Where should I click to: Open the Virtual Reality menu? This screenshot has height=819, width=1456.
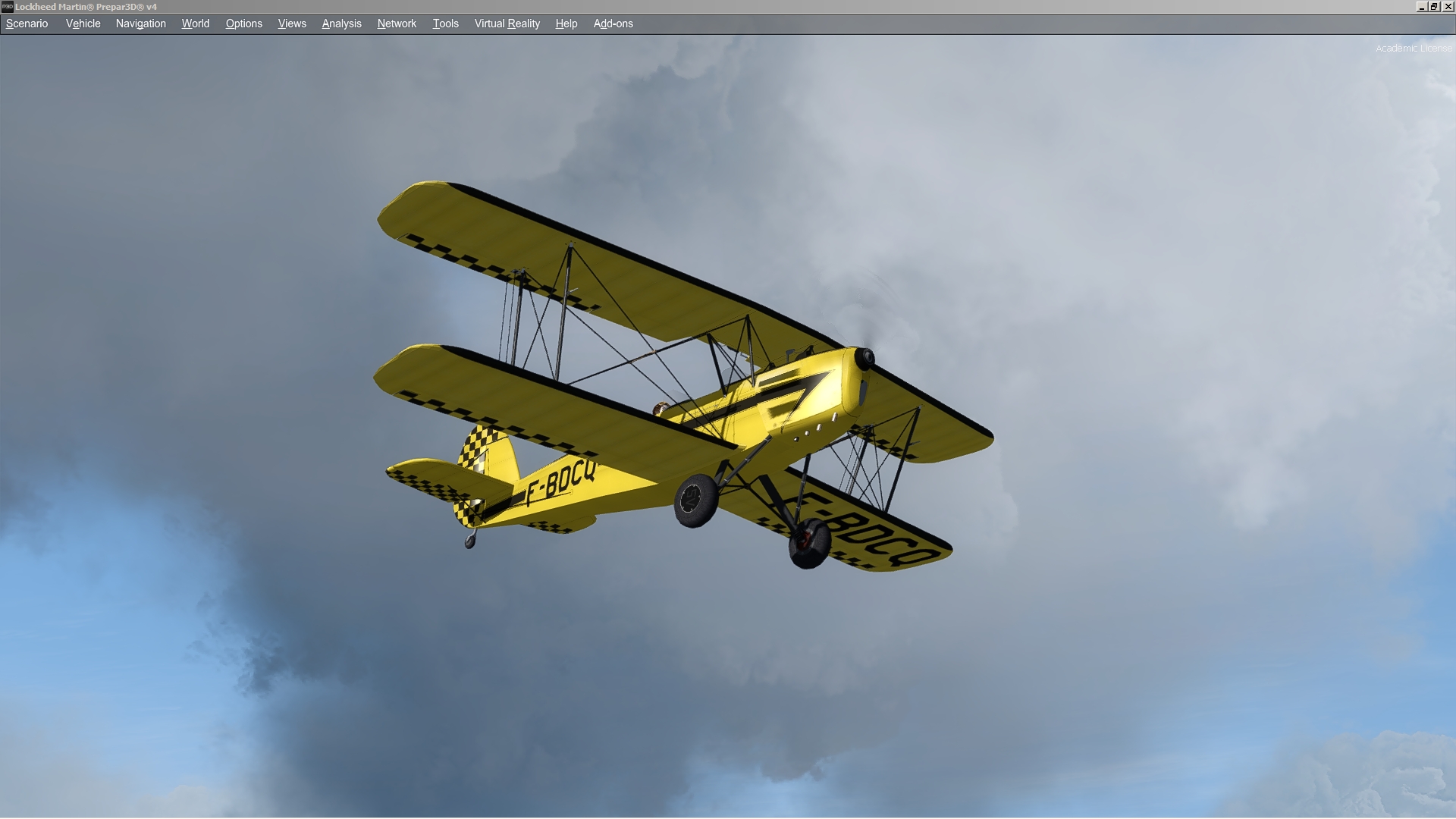click(507, 24)
